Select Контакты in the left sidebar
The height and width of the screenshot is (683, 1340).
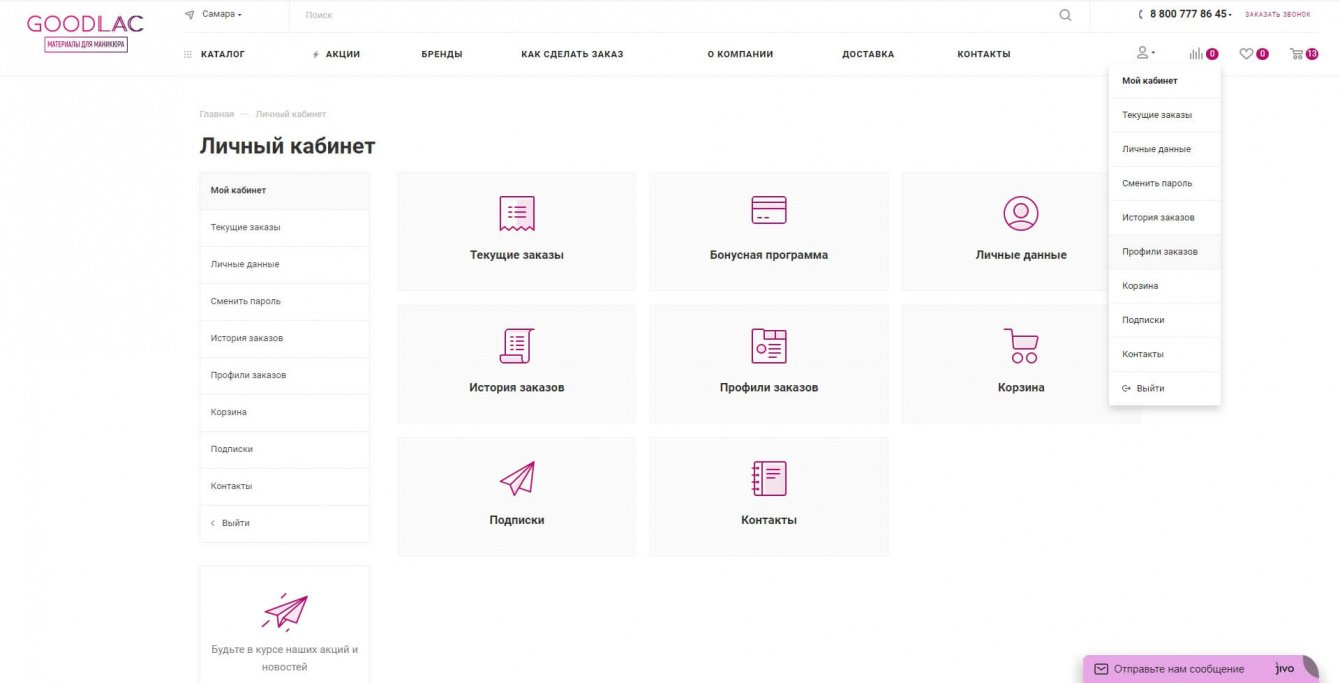coord(285,486)
